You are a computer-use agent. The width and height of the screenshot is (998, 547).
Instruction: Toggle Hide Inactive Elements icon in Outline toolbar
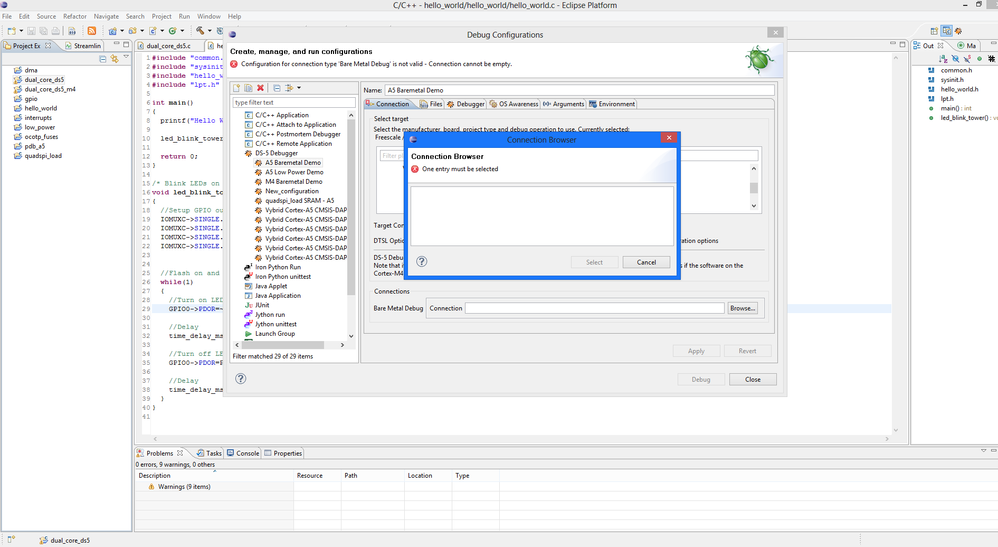[991, 59]
